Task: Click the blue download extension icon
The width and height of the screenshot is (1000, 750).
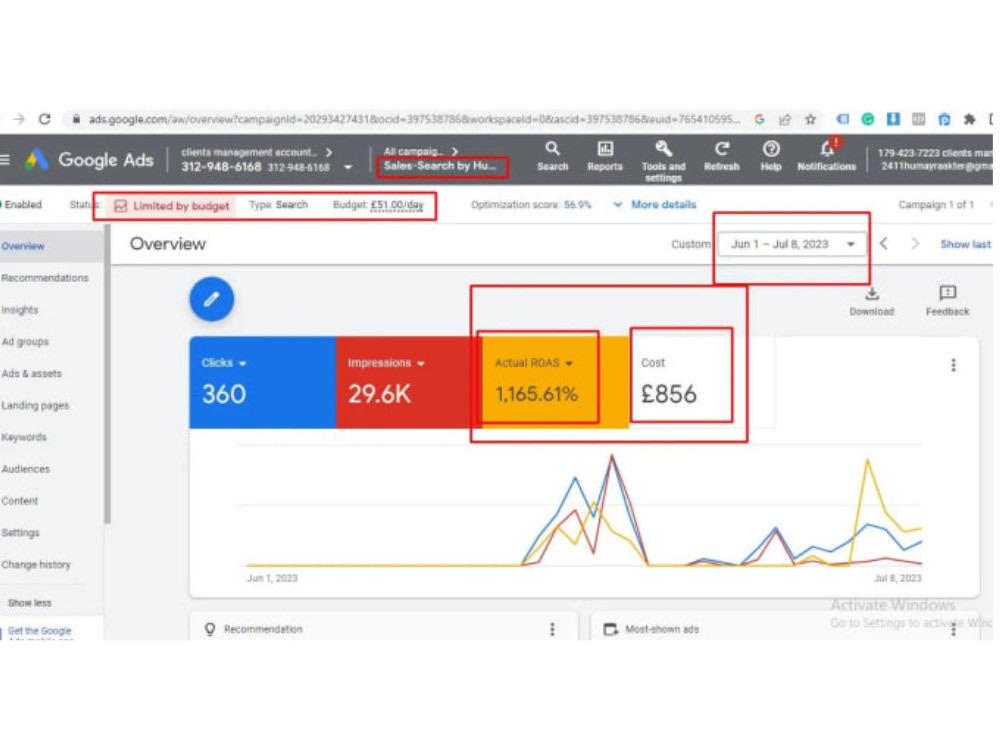Action: click(x=893, y=119)
